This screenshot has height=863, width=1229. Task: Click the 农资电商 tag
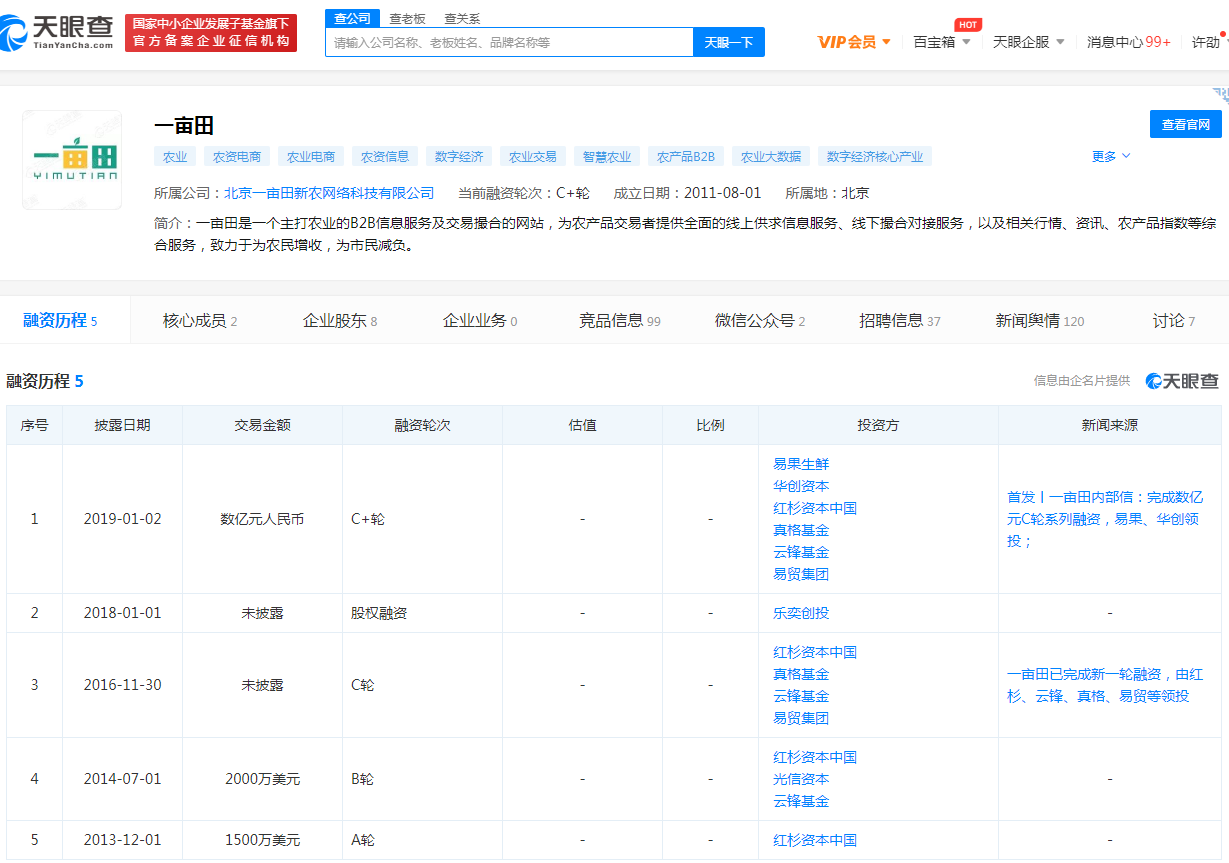click(x=237, y=156)
